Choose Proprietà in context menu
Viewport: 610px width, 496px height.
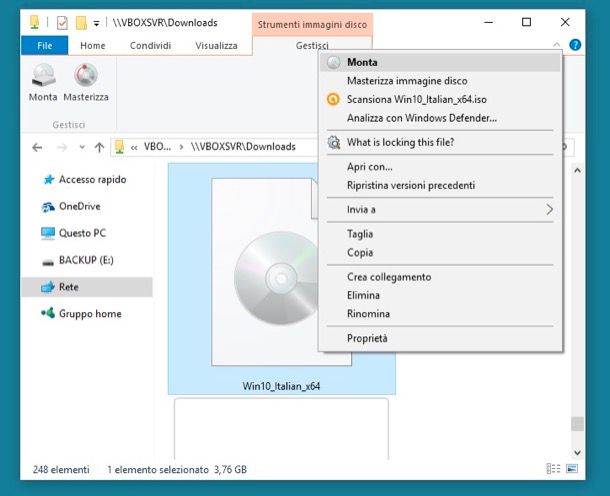click(440, 338)
